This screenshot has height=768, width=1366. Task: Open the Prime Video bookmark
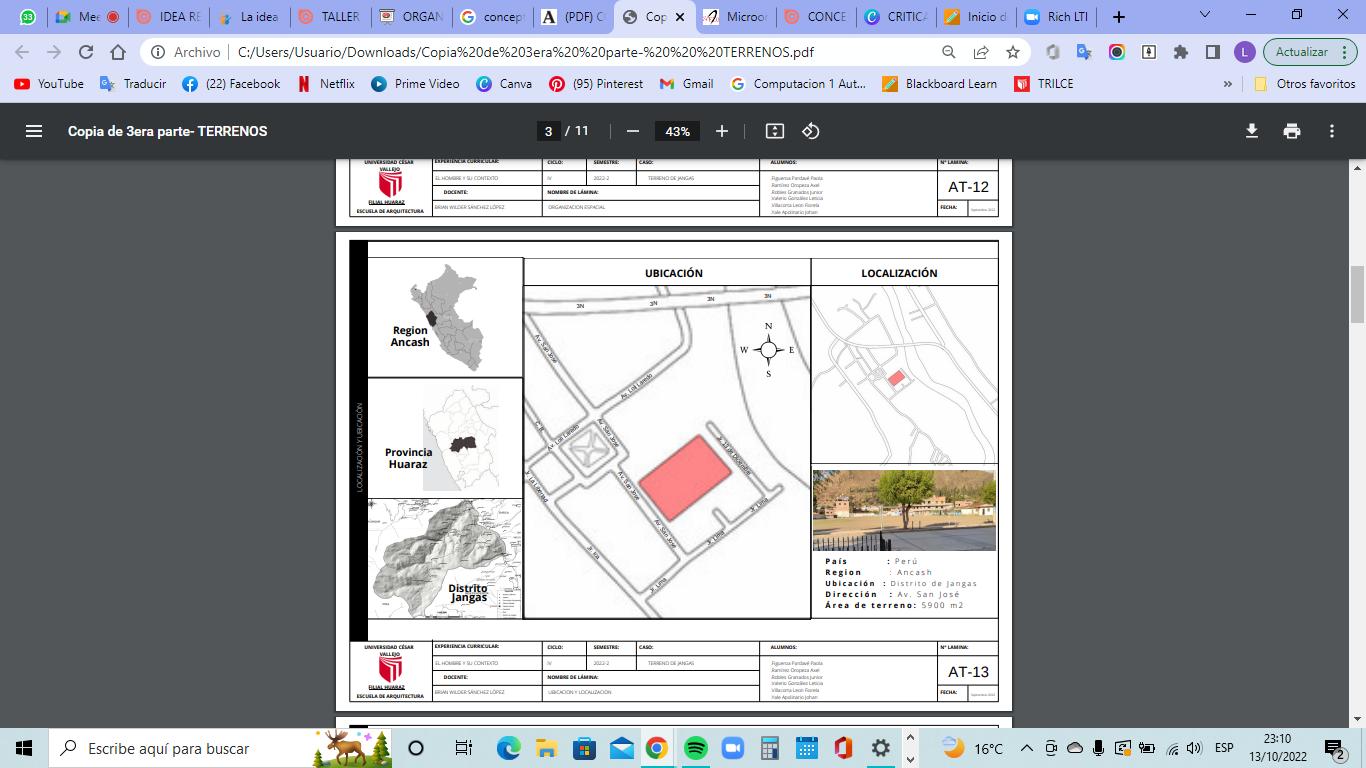[x=415, y=84]
